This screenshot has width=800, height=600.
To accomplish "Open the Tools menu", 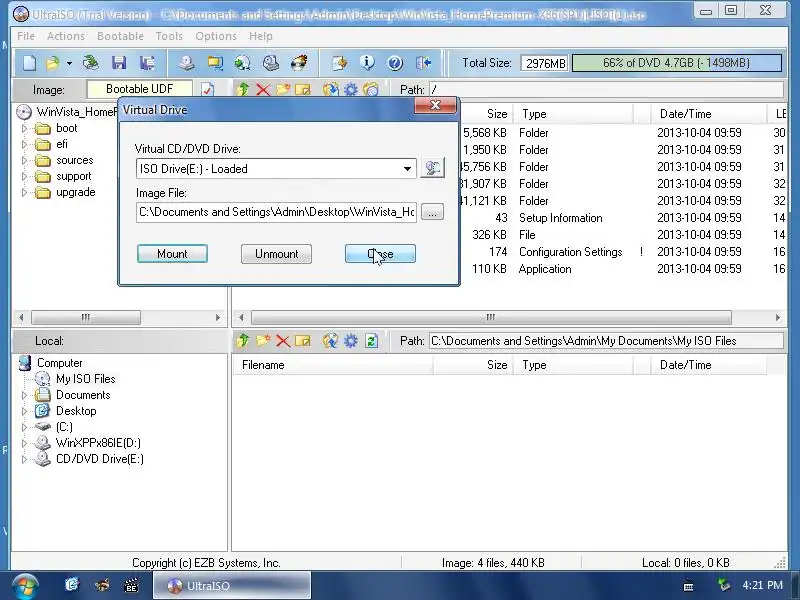I will coord(169,36).
